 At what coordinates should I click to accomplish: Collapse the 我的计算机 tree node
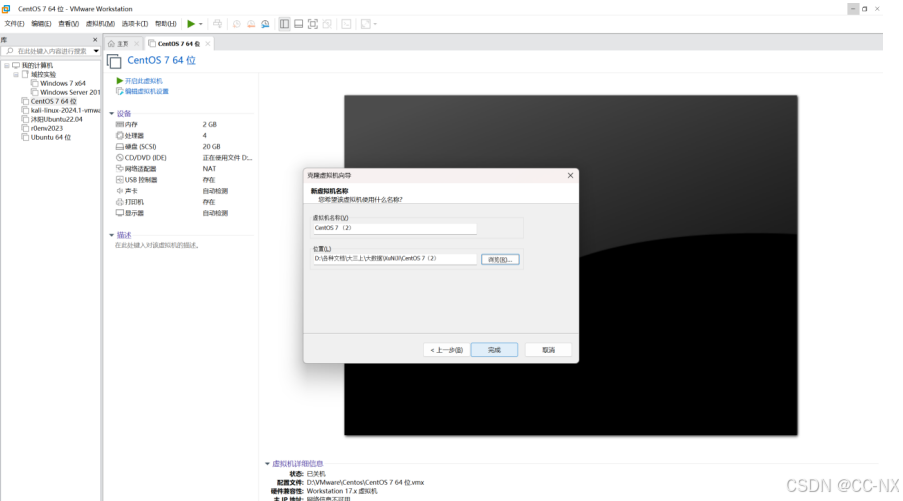pos(7,66)
